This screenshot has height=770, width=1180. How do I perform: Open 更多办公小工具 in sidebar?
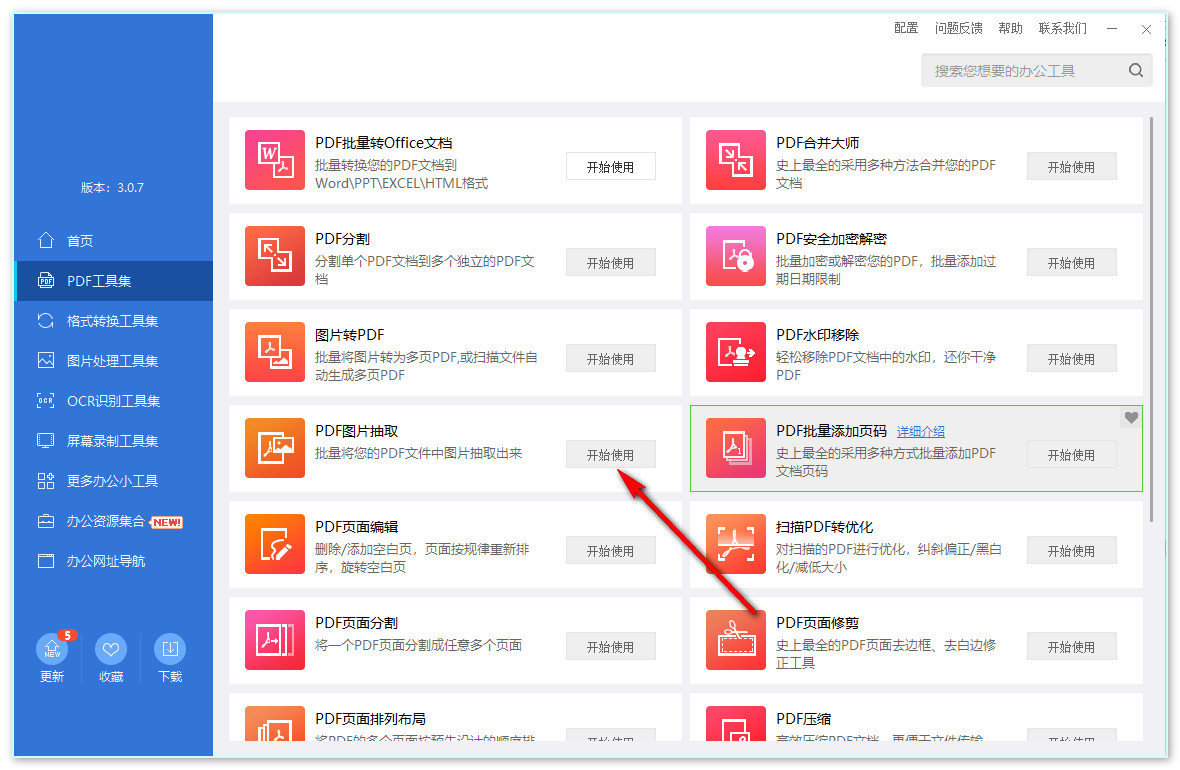click(x=114, y=480)
